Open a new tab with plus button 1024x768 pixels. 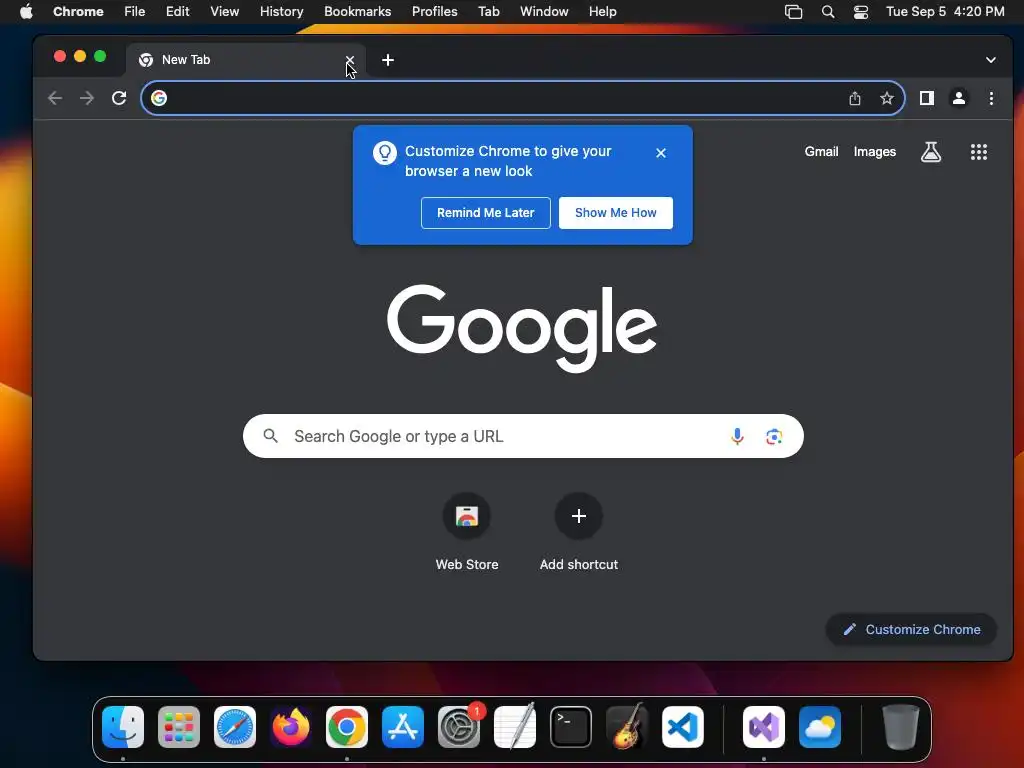(388, 60)
